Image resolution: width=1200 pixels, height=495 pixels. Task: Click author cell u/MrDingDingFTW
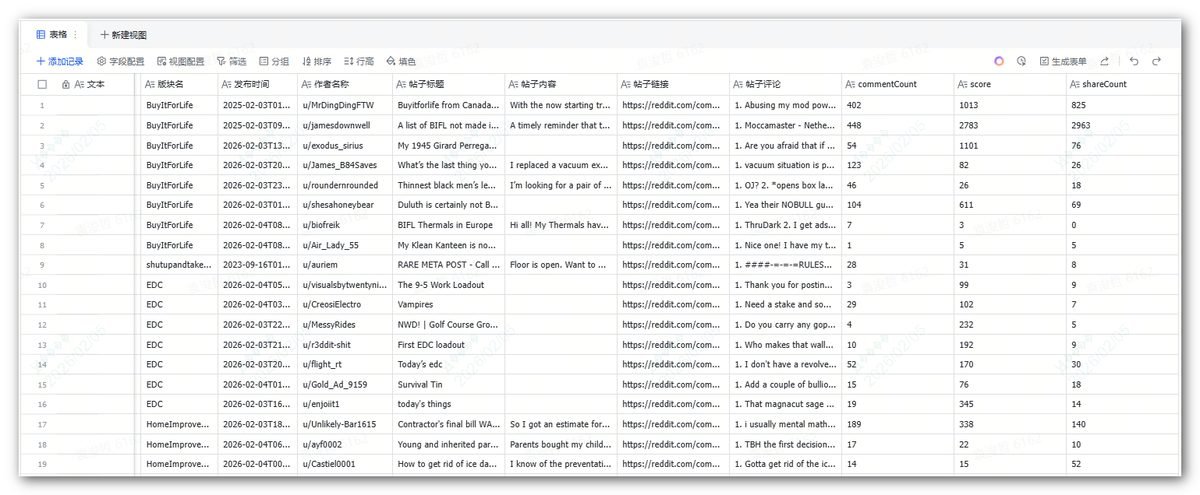pyautogui.click(x=345, y=105)
